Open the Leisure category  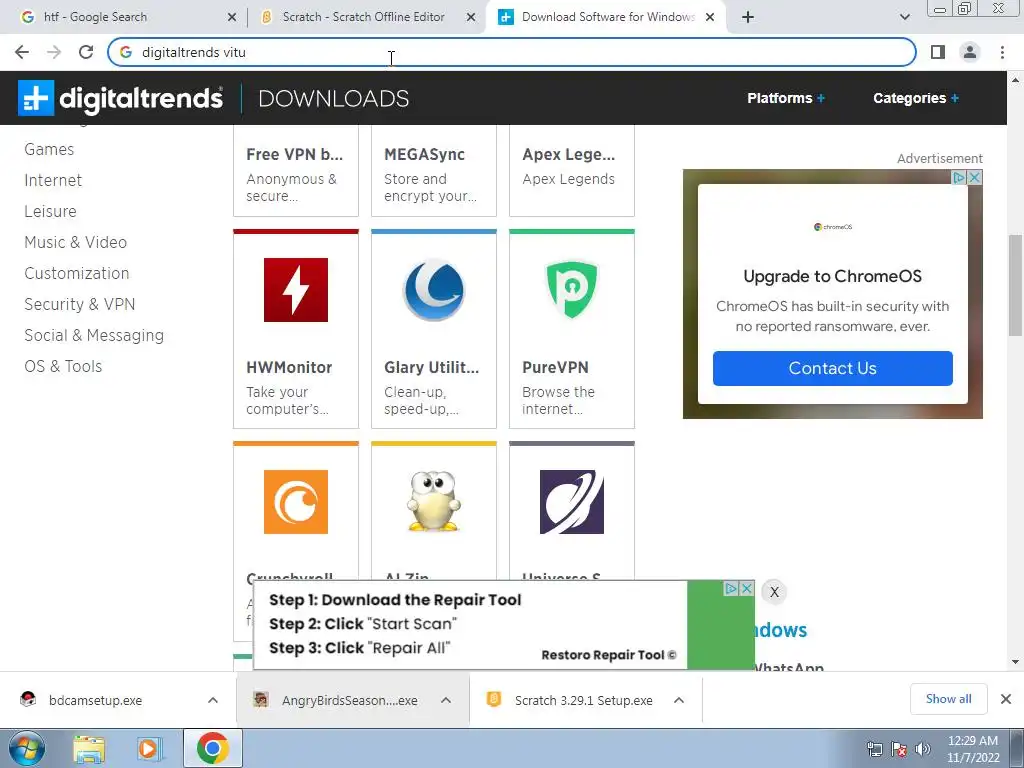point(50,211)
